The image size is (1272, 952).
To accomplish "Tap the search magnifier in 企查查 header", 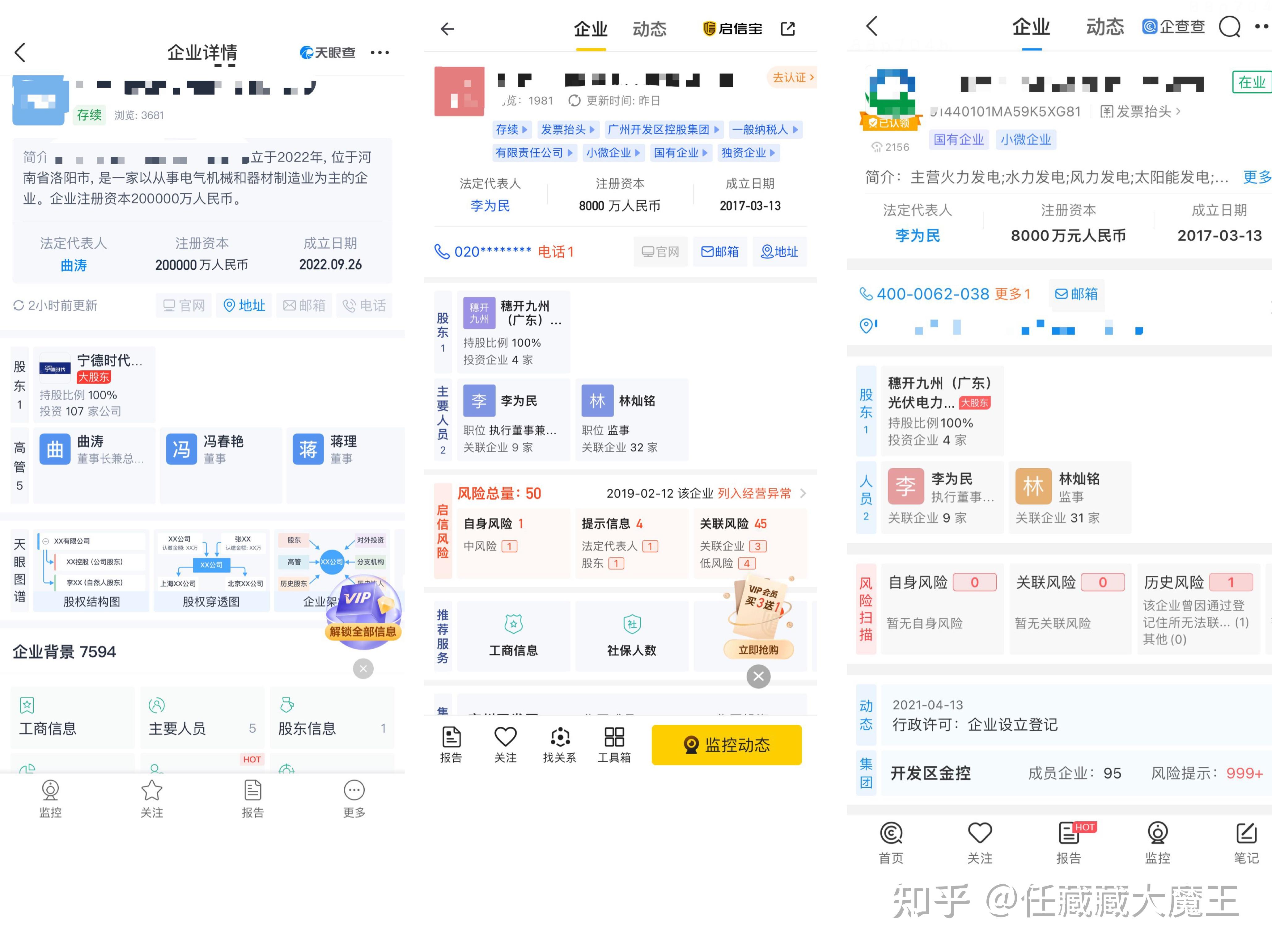I will 1229,27.
